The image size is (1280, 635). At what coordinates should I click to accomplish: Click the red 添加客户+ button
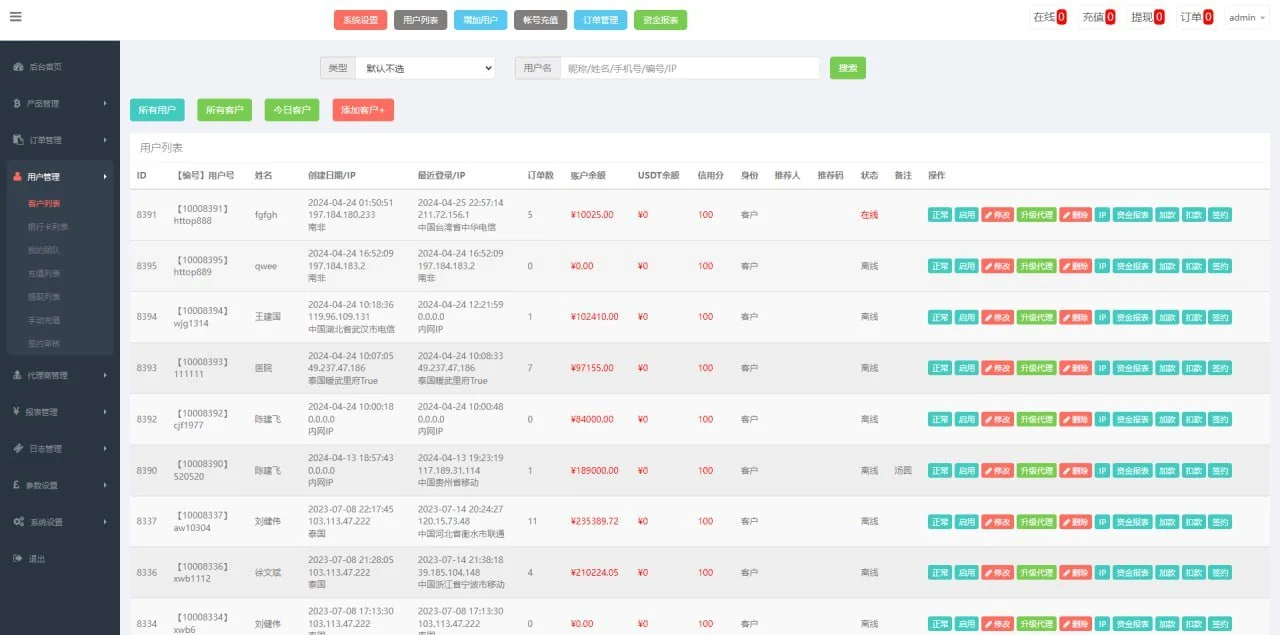click(x=363, y=110)
